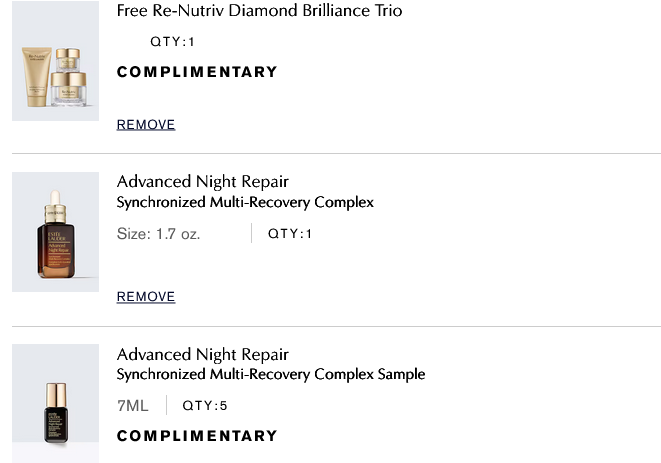Remove the 1.7 oz Advanced Night Repair
Viewport: 661px width, 463px height.
(x=146, y=297)
